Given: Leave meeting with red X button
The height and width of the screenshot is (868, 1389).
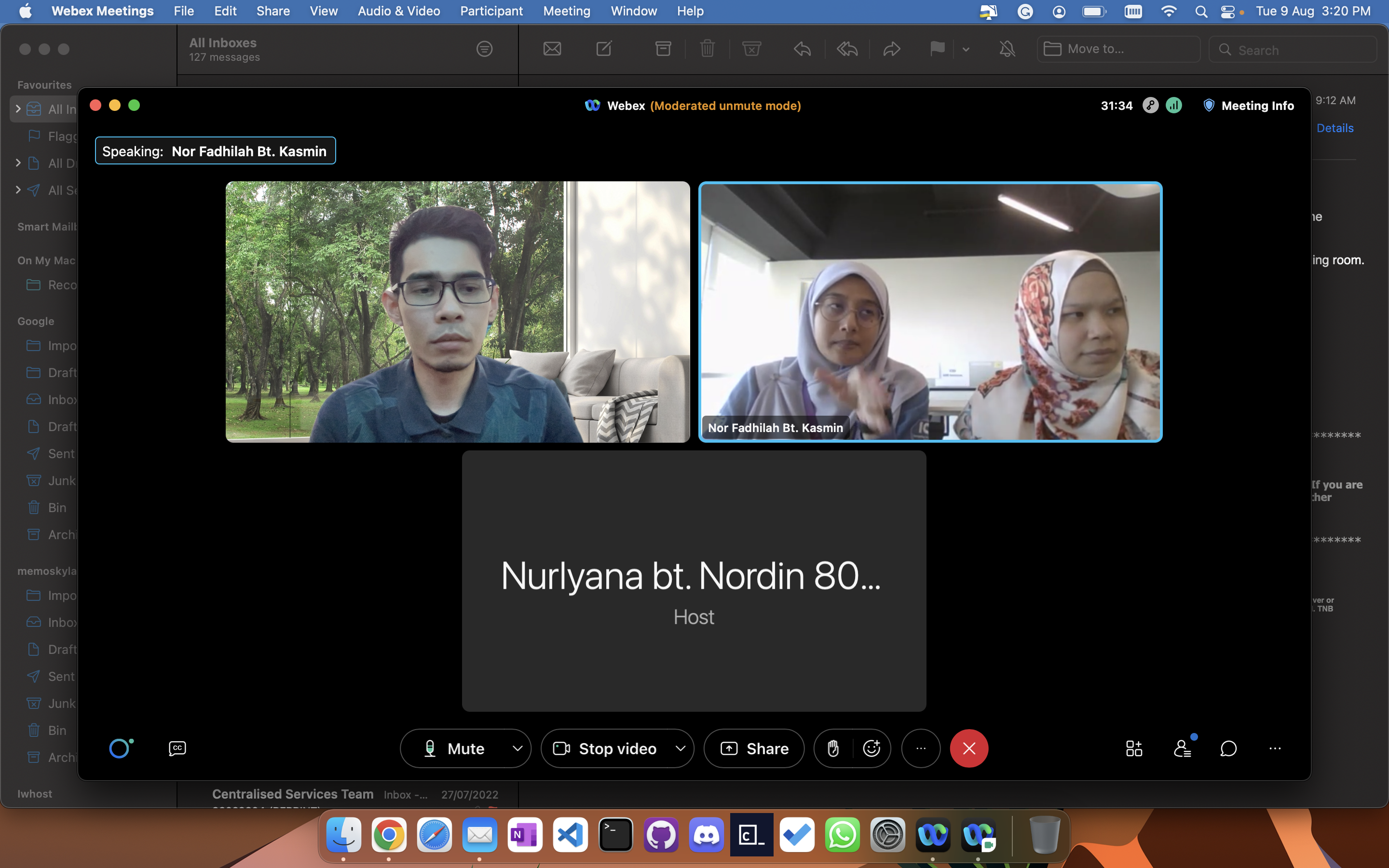Looking at the screenshot, I should pos(969,748).
